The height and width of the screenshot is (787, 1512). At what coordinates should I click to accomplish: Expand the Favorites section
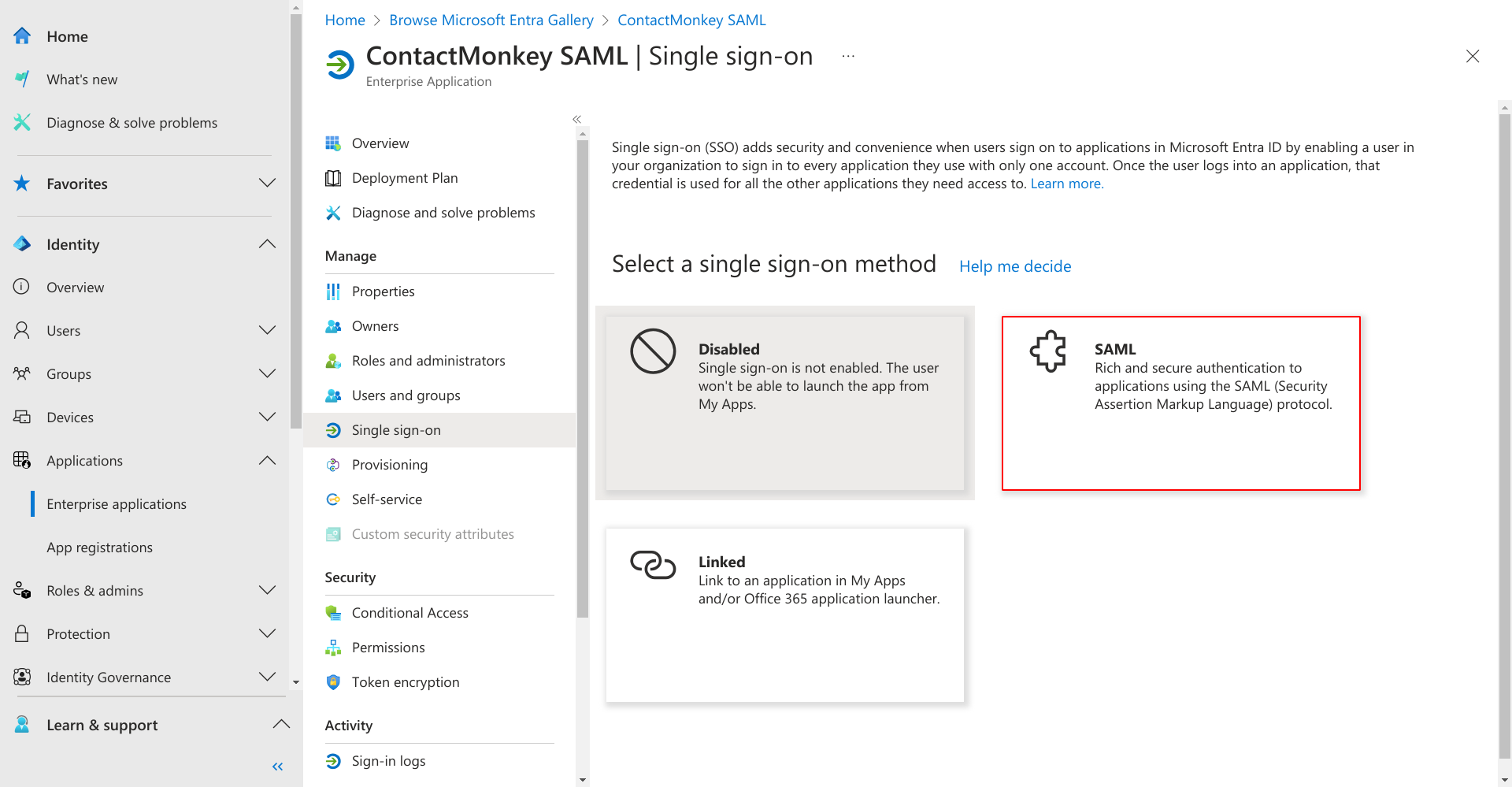[268, 184]
